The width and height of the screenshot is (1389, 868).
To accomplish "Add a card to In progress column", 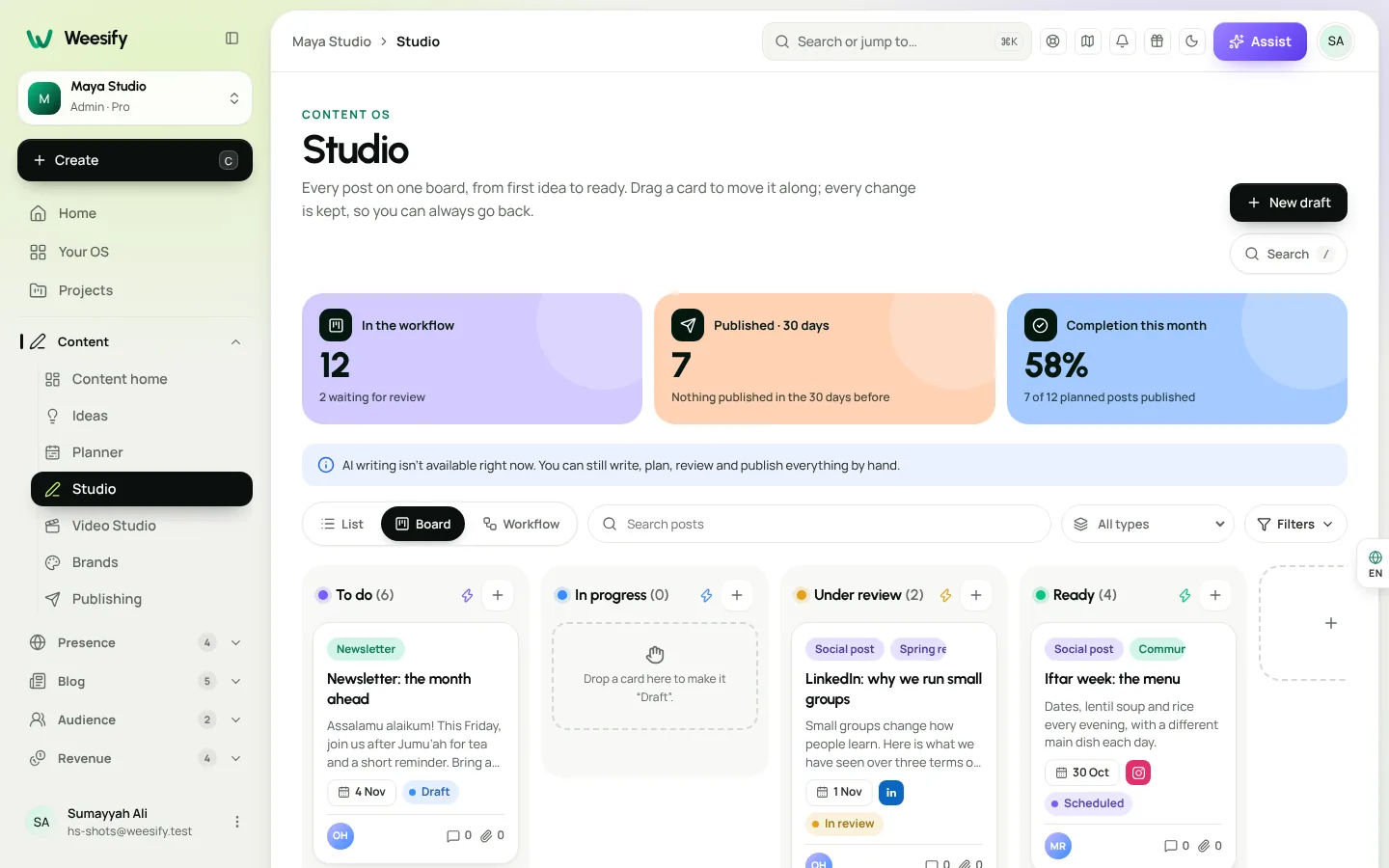I will tap(737, 595).
